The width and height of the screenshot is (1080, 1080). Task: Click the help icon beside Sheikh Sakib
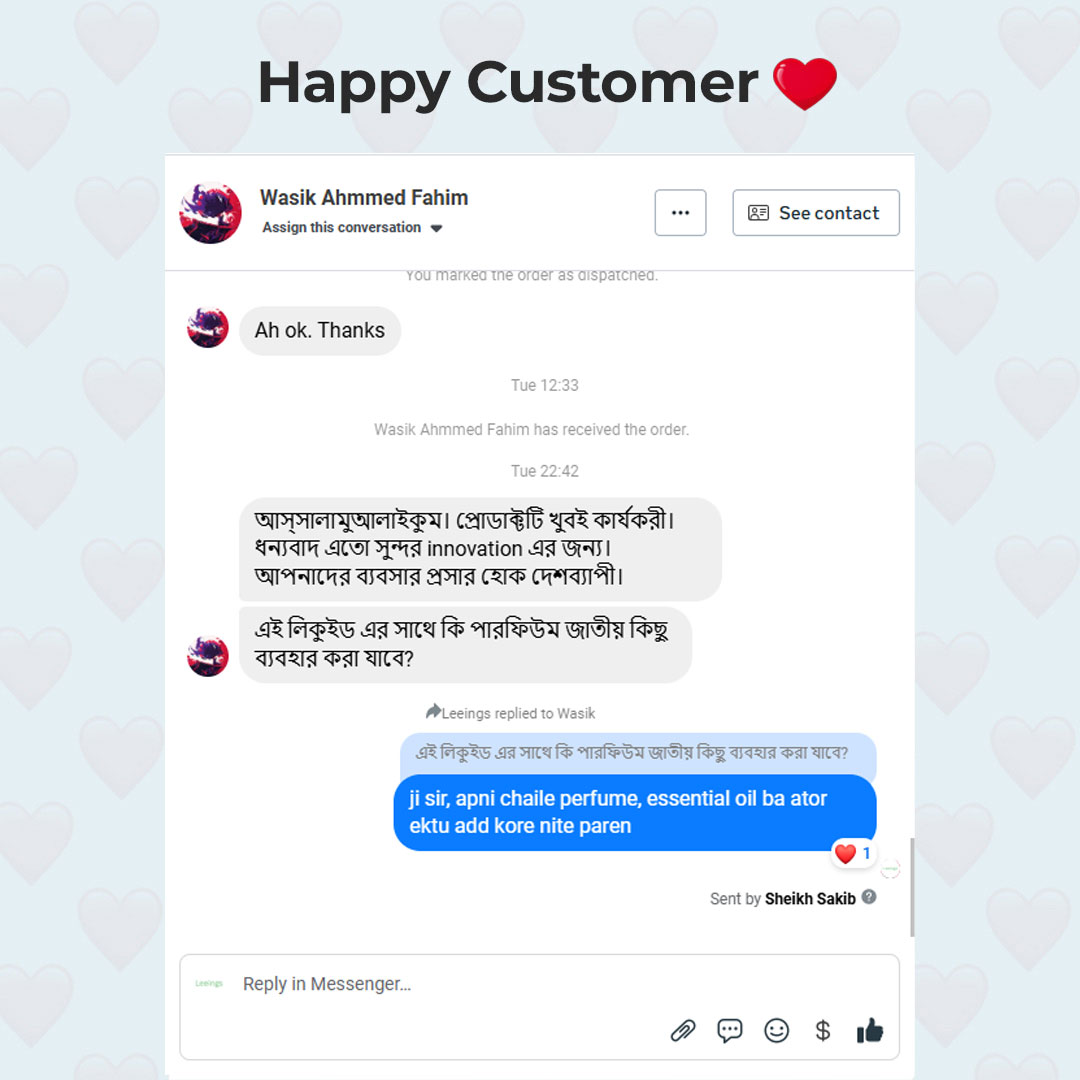869,897
